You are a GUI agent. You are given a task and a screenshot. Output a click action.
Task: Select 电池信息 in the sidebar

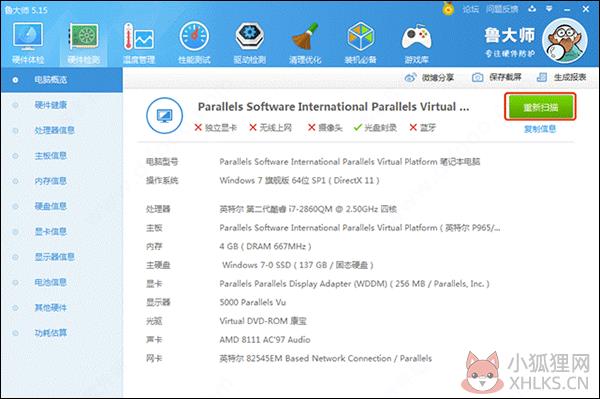click(62, 282)
